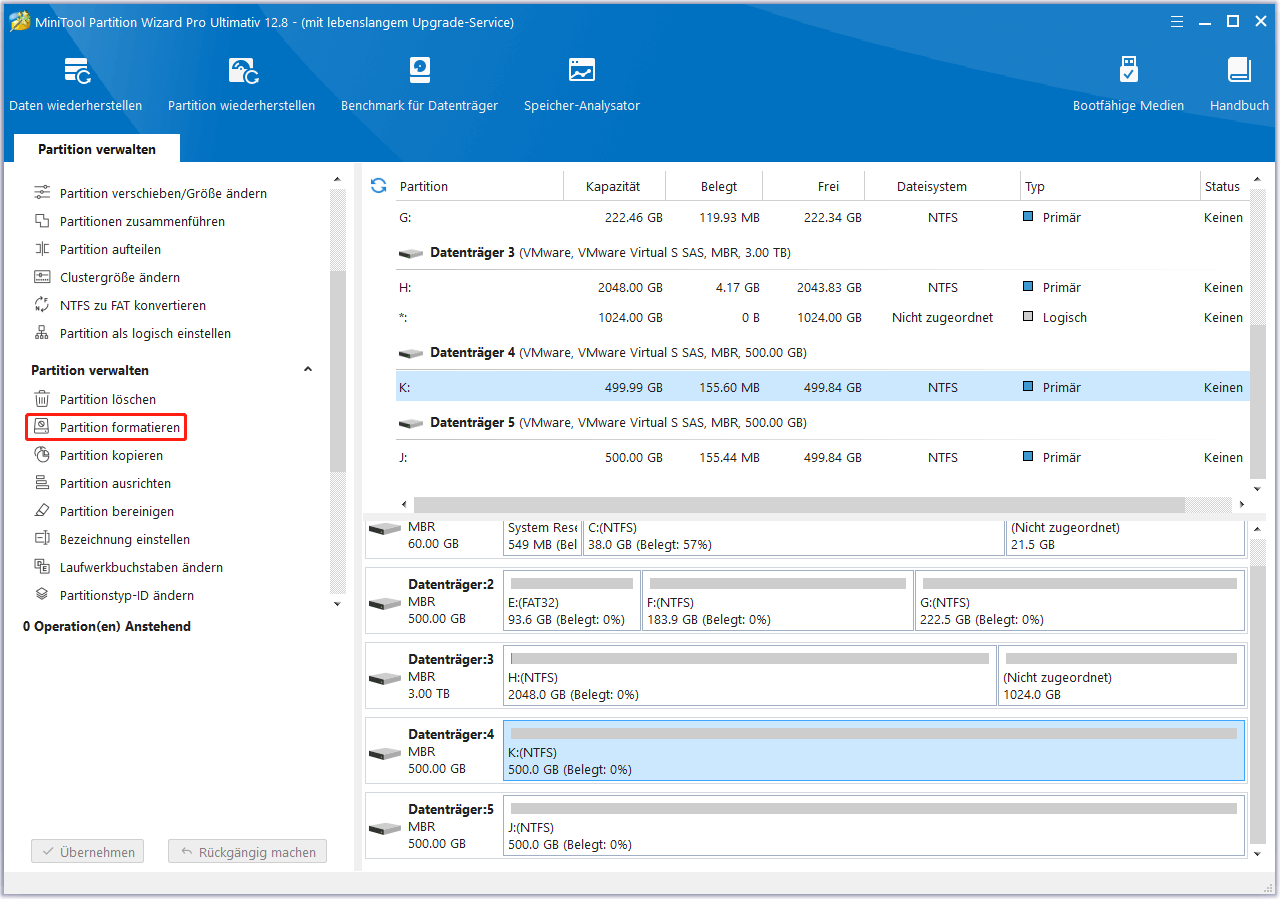Open Bootfähige Medien builder
Viewport: 1280px width, 899px height.
pos(1128,84)
